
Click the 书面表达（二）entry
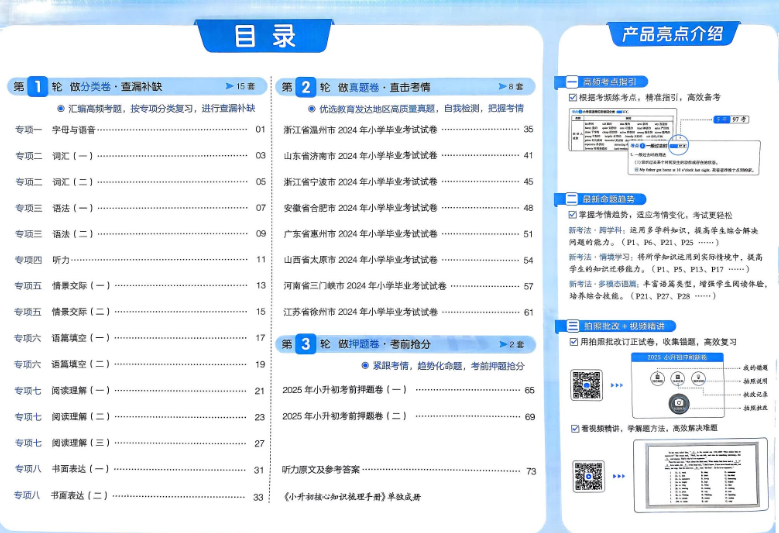[x=140, y=496]
